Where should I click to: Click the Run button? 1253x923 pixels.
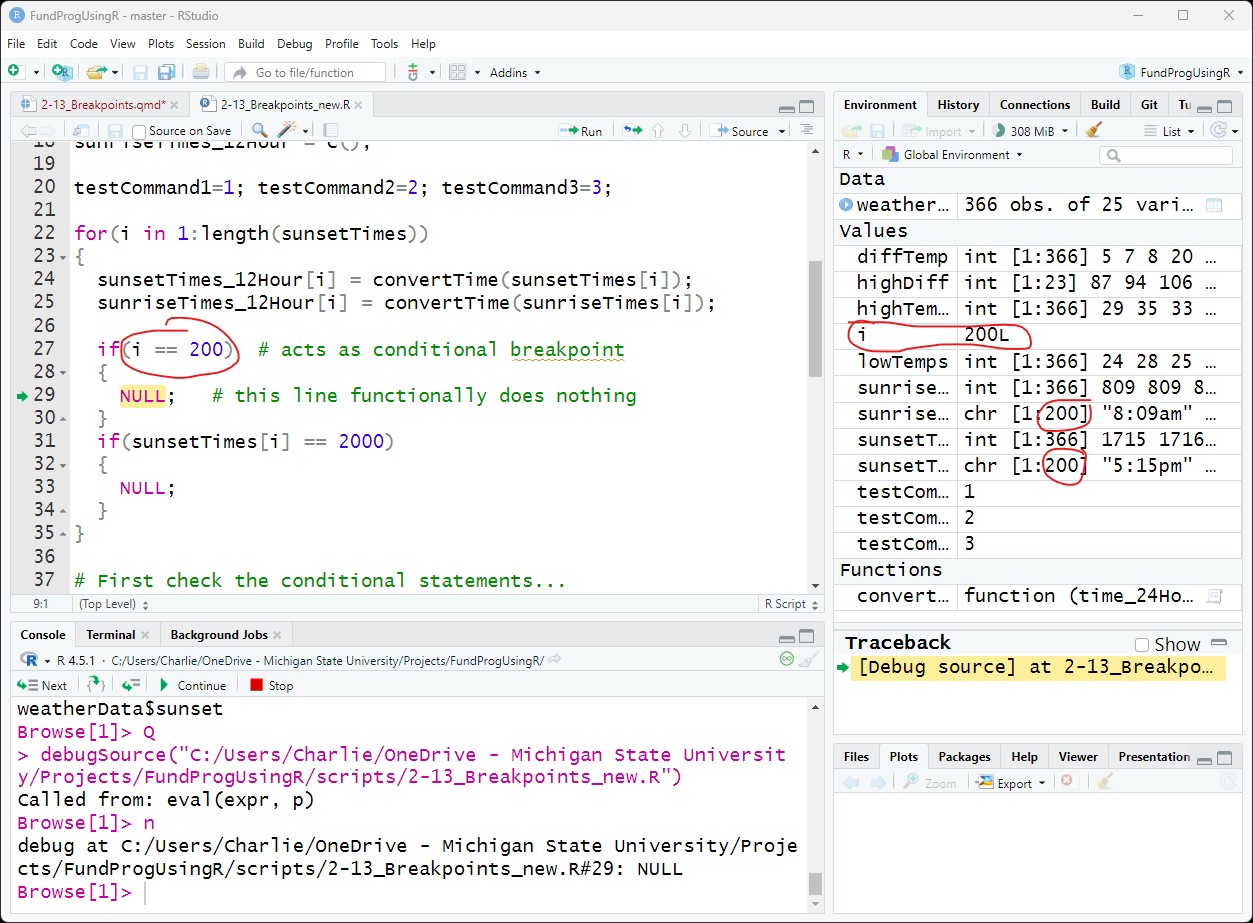(x=581, y=131)
